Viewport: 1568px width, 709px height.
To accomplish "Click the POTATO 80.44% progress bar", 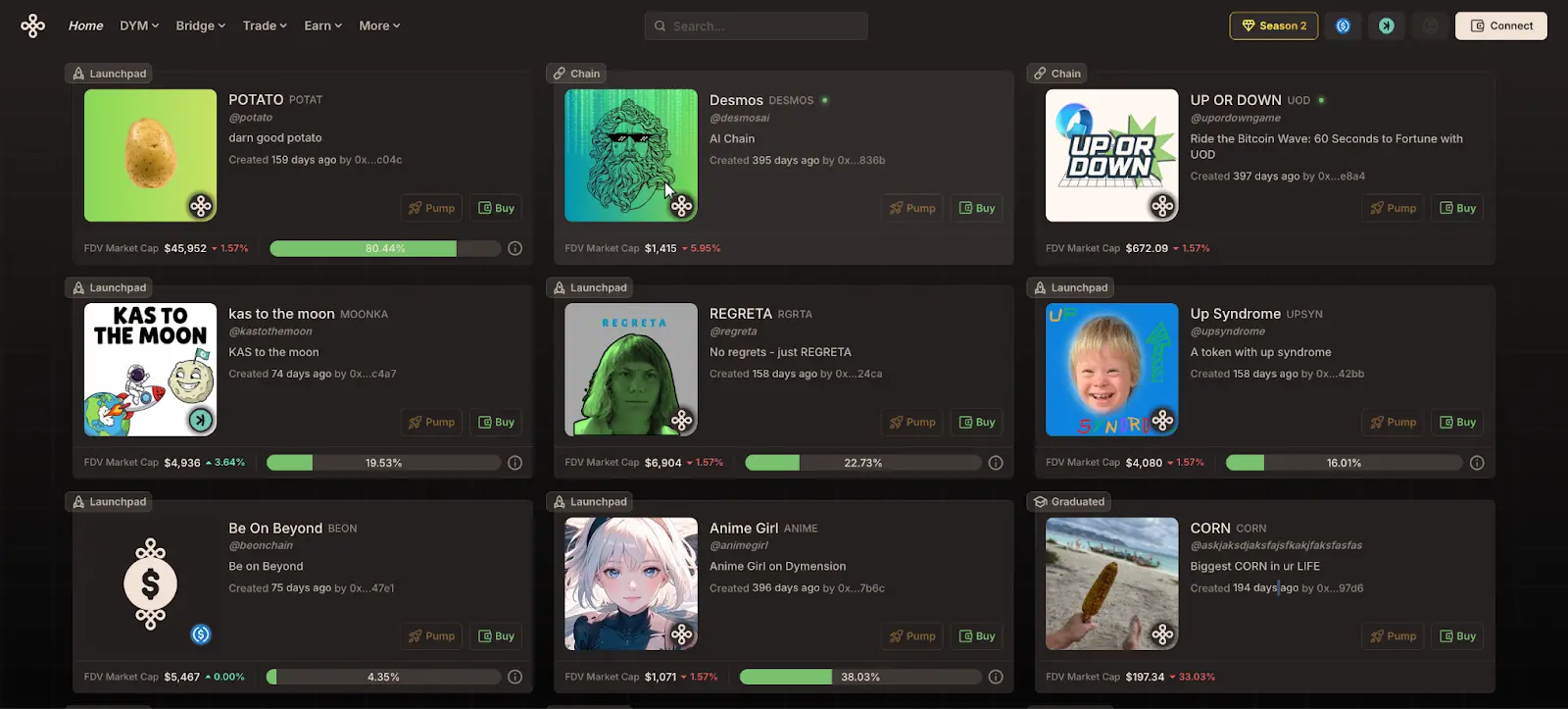I will tap(384, 249).
